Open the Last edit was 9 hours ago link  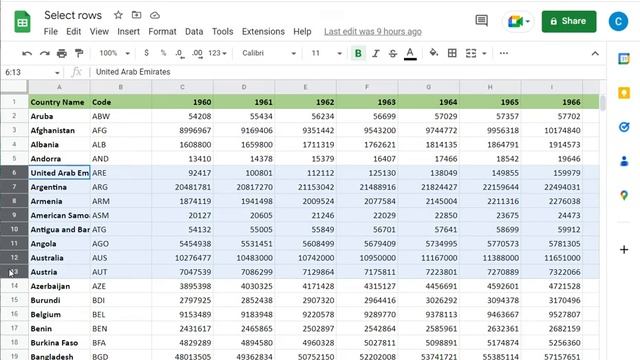(373, 31)
